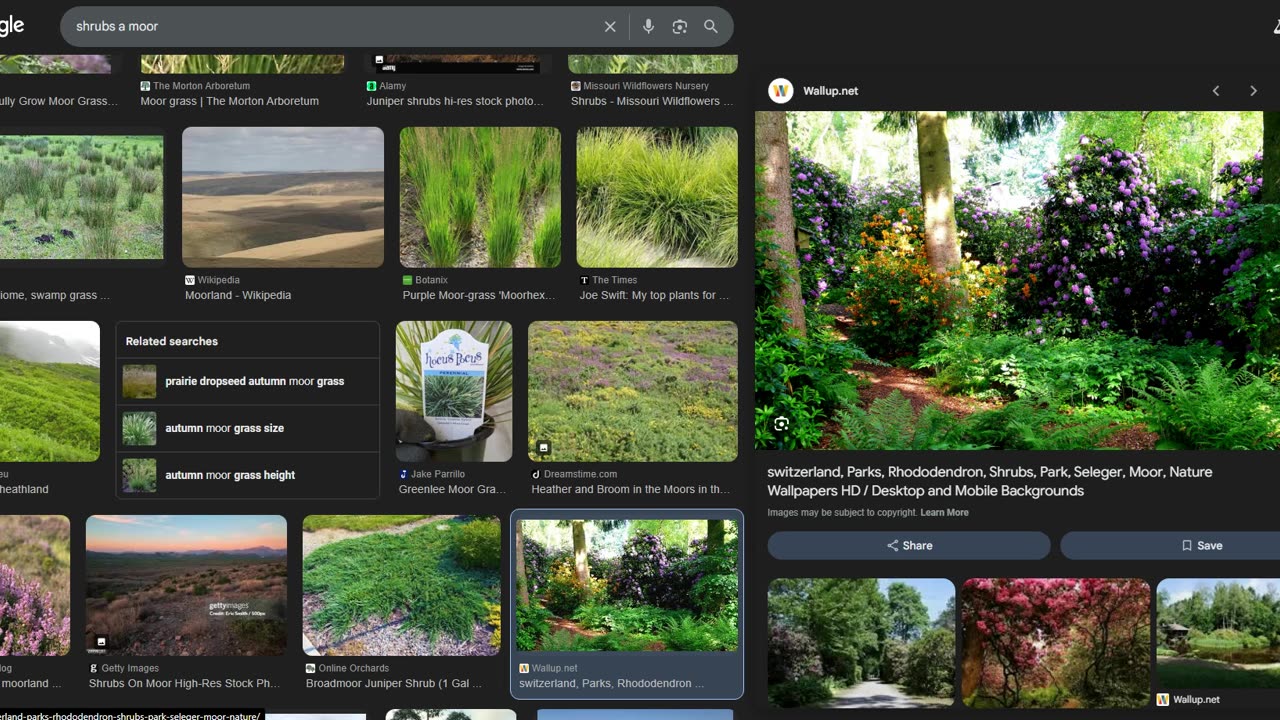The height and width of the screenshot is (720, 1280).
Task: Open related image of tree-lined park road
Action: click(861, 643)
